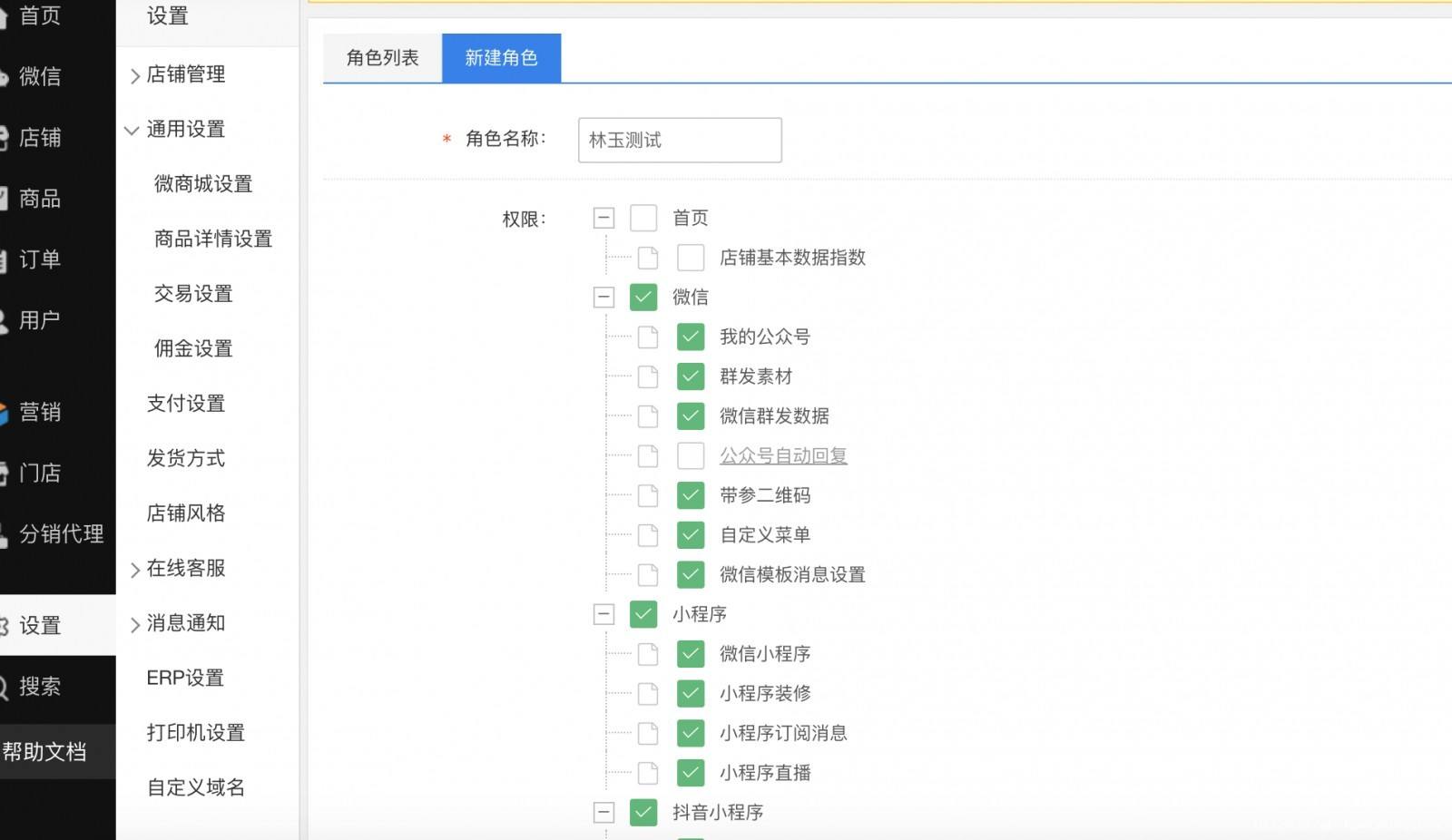Screen dimensions: 1452x840
Task: Open the 支付设置 page
Action: click(x=186, y=404)
